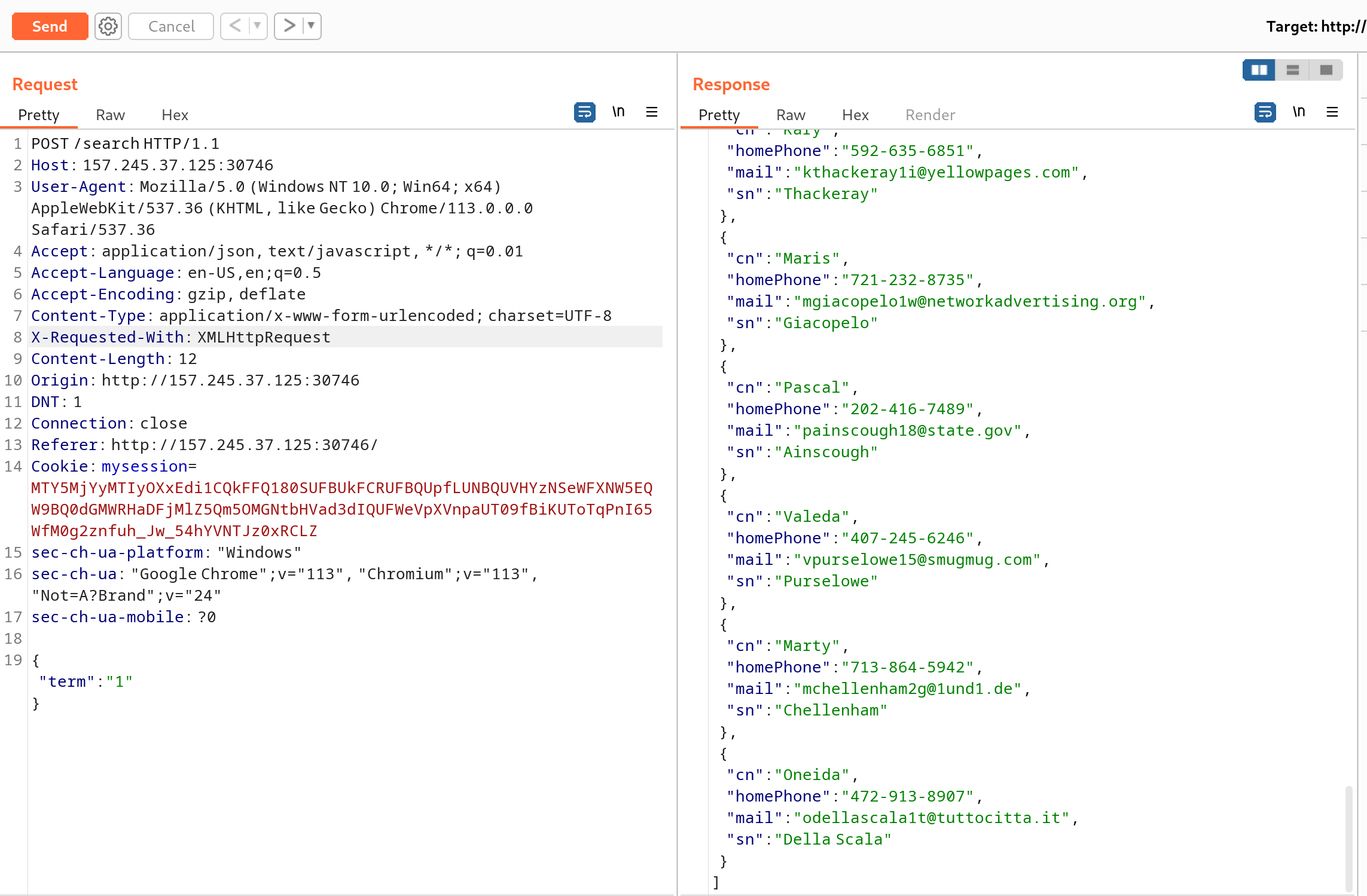Click the sec-ch-ua-platform header line
Screen dimensions: 1367x896
coord(166,552)
